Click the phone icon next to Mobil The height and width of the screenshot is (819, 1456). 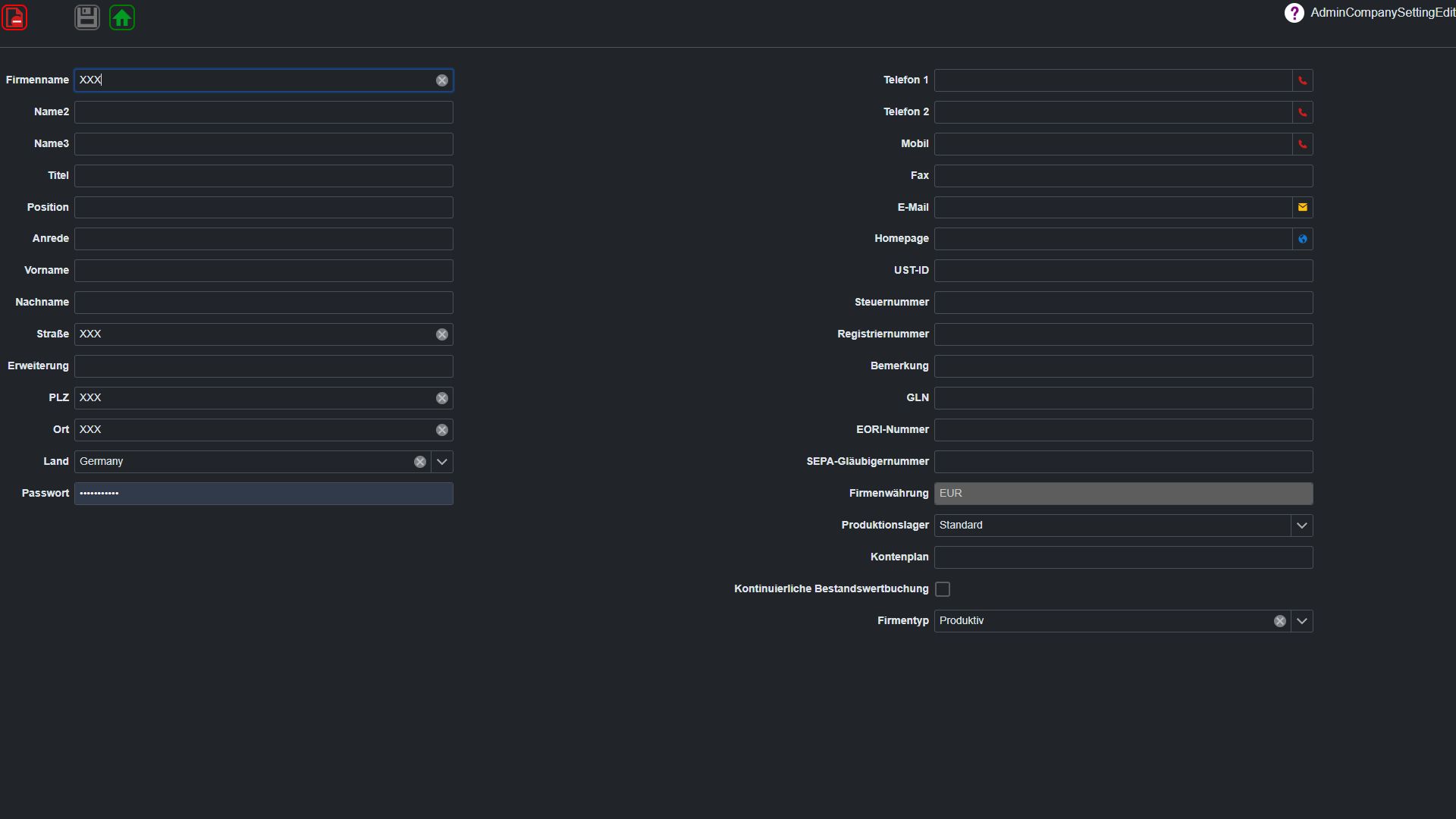click(x=1303, y=144)
